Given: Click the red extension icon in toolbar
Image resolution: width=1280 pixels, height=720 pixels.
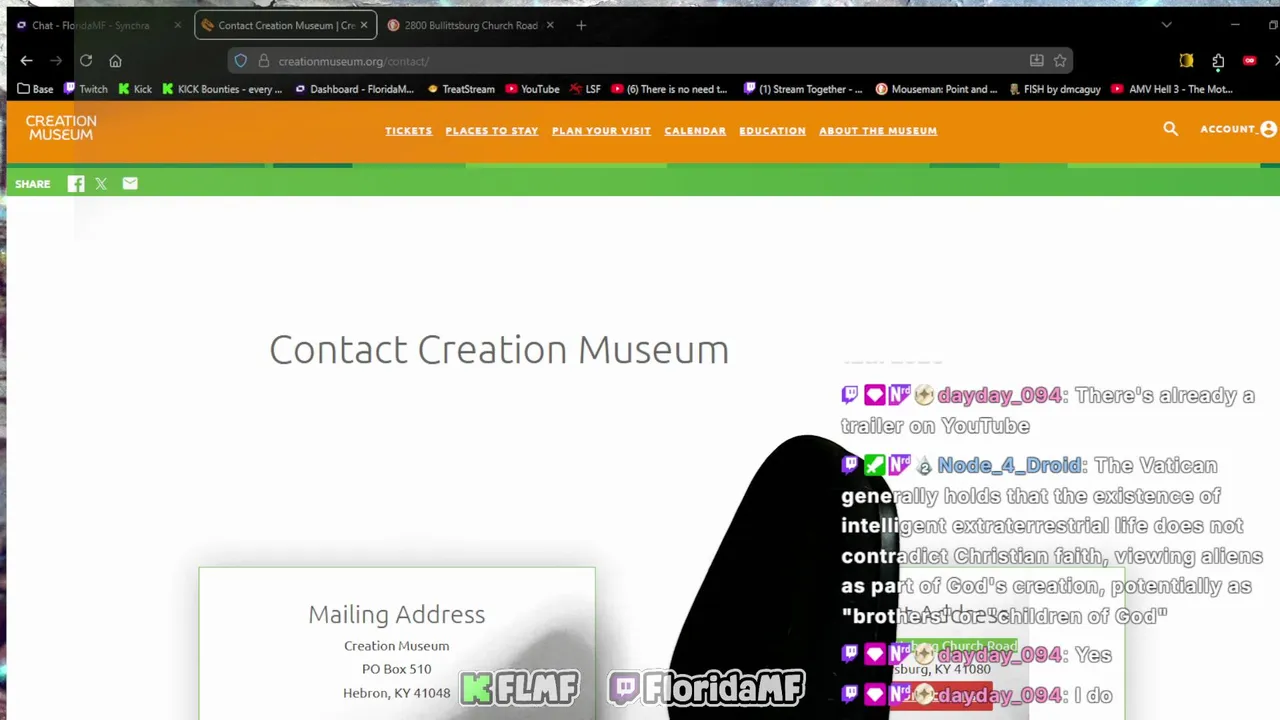Looking at the screenshot, I should (x=1249, y=61).
